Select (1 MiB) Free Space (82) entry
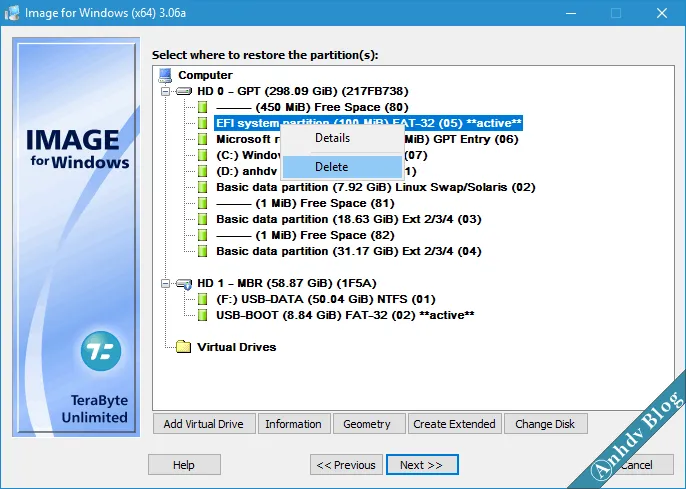Viewport: 686px width, 489px height. [x=305, y=235]
